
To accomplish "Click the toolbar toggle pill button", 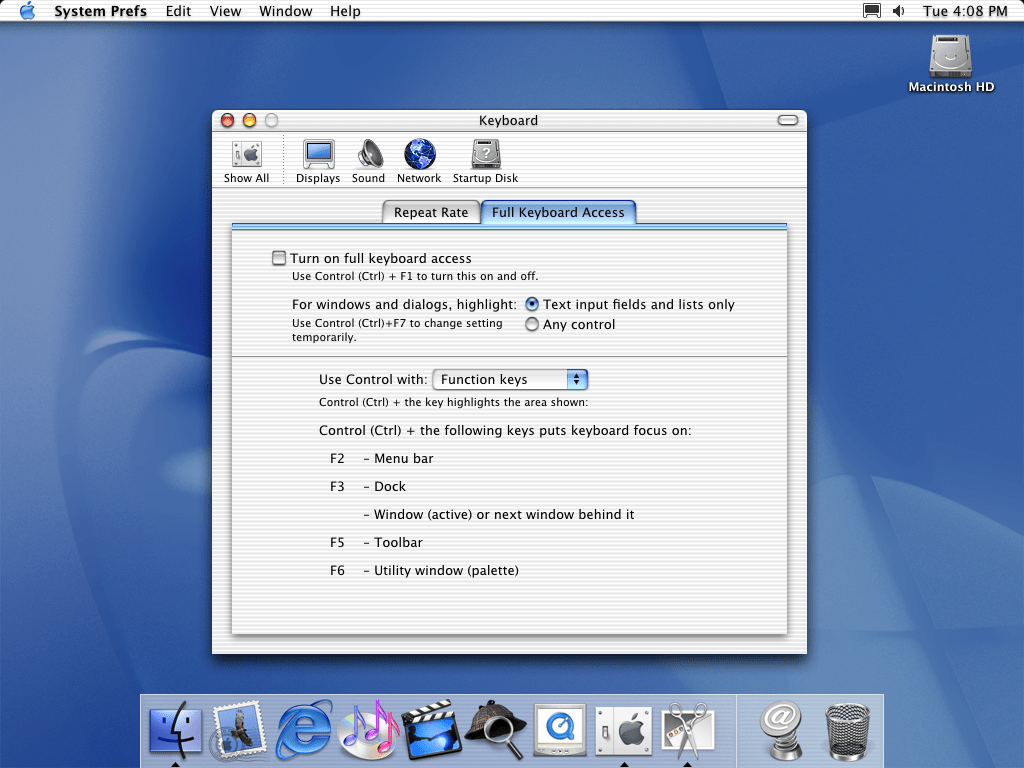I will 788,120.
